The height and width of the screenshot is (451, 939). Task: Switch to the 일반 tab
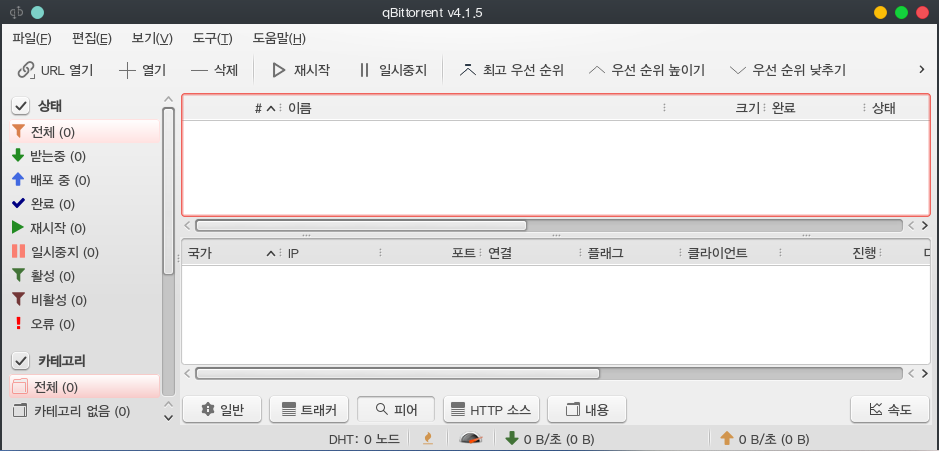(222, 410)
